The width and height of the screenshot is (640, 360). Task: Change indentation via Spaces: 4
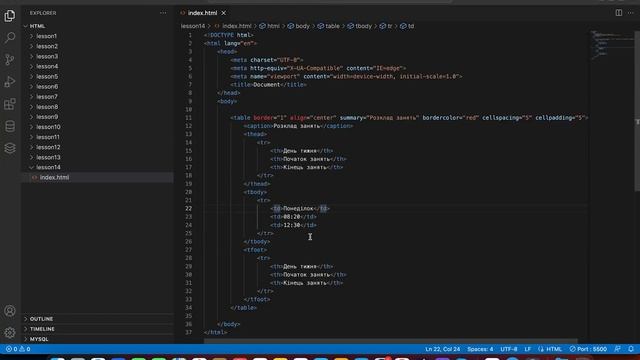click(480, 349)
